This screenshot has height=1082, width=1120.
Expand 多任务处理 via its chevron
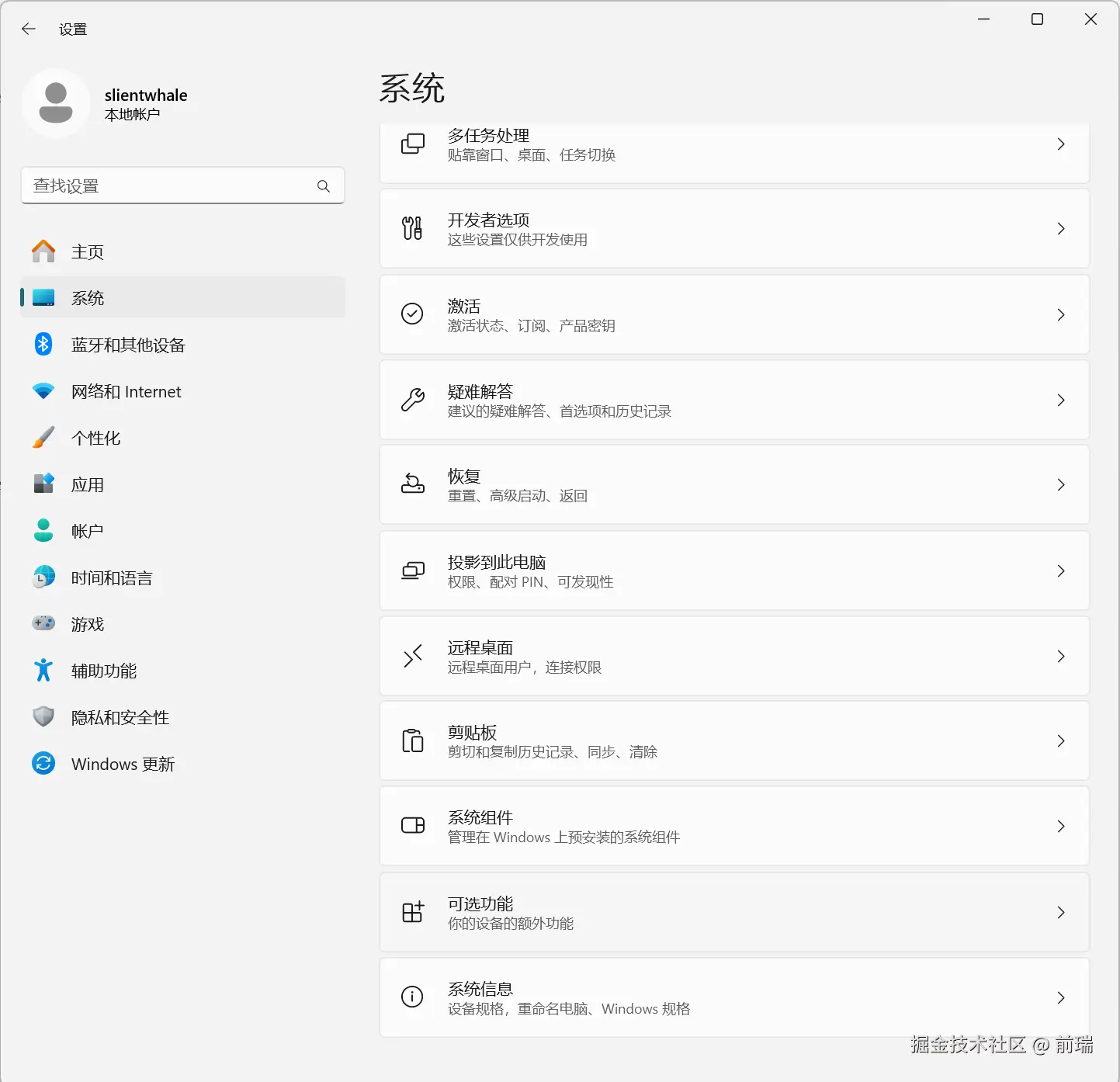click(1061, 144)
